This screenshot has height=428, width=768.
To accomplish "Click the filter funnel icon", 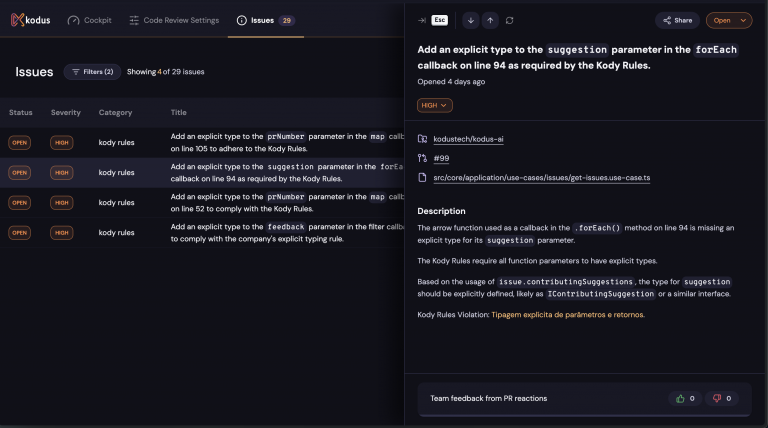I will [75, 71].
